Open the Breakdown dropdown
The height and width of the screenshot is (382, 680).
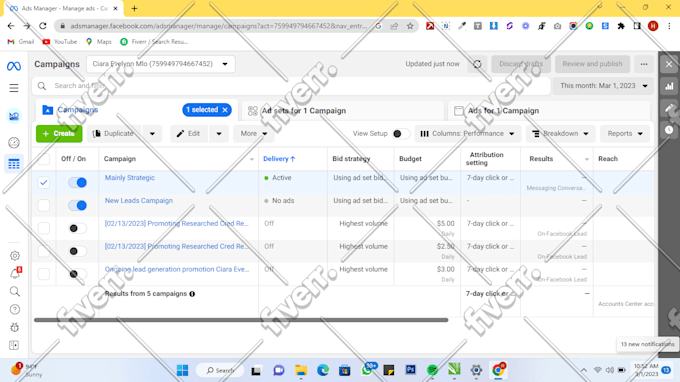pyautogui.click(x=560, y=134)
